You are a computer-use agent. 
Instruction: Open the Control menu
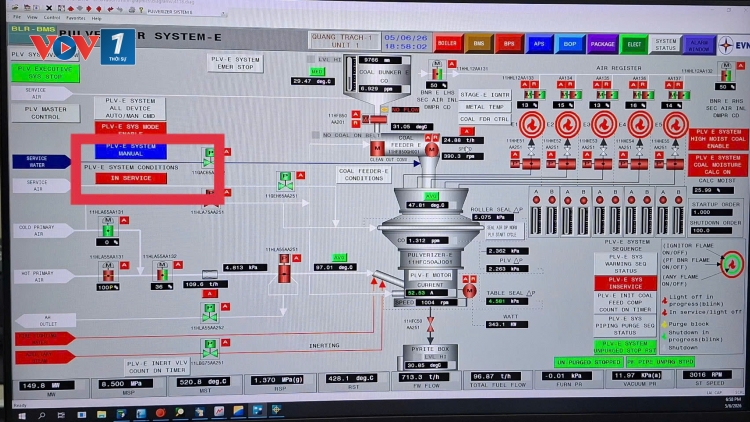(52, 18)
